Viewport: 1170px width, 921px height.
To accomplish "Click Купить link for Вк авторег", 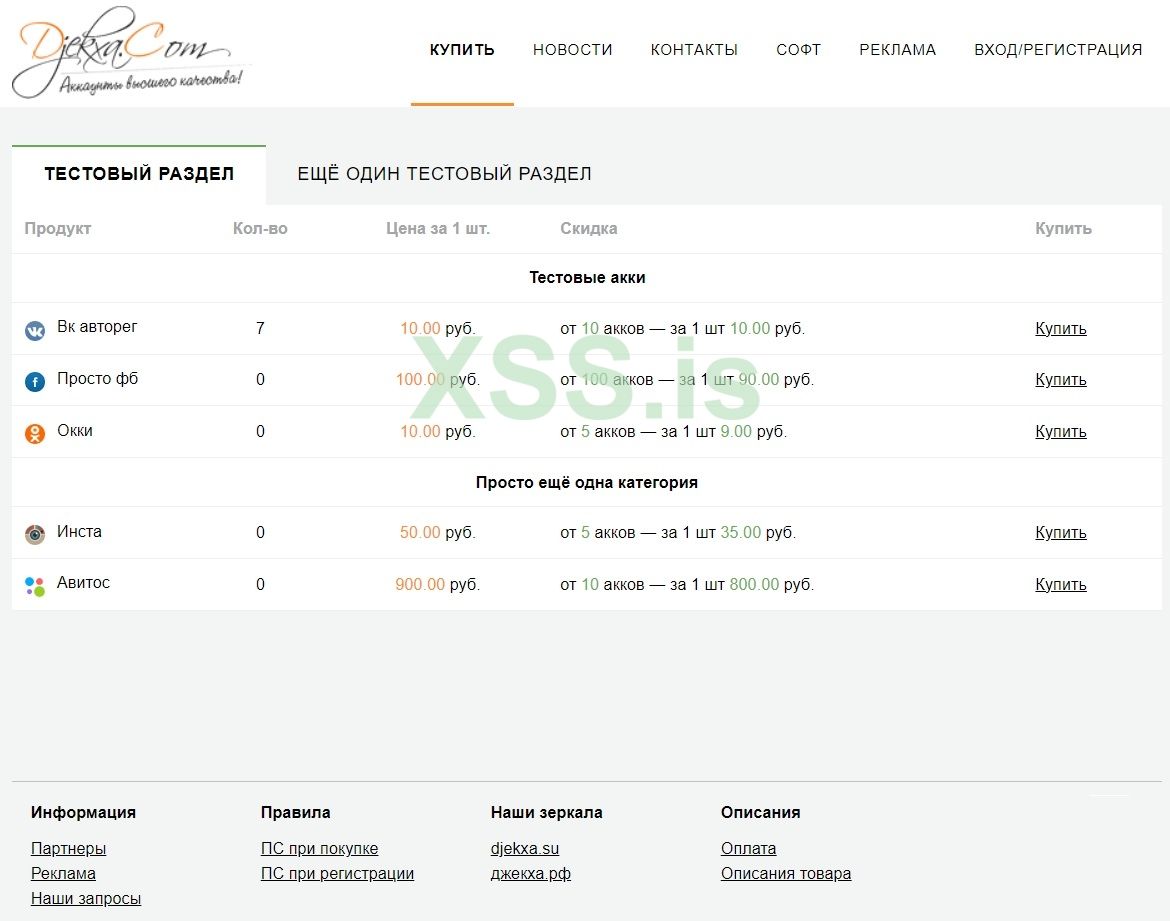I will (x=1060, y=328).
